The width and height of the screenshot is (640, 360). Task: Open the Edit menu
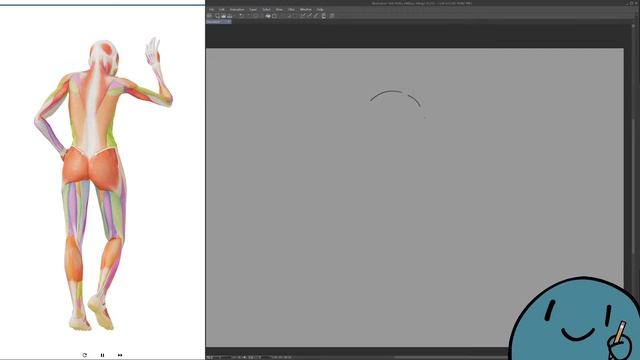pos(222,9)
